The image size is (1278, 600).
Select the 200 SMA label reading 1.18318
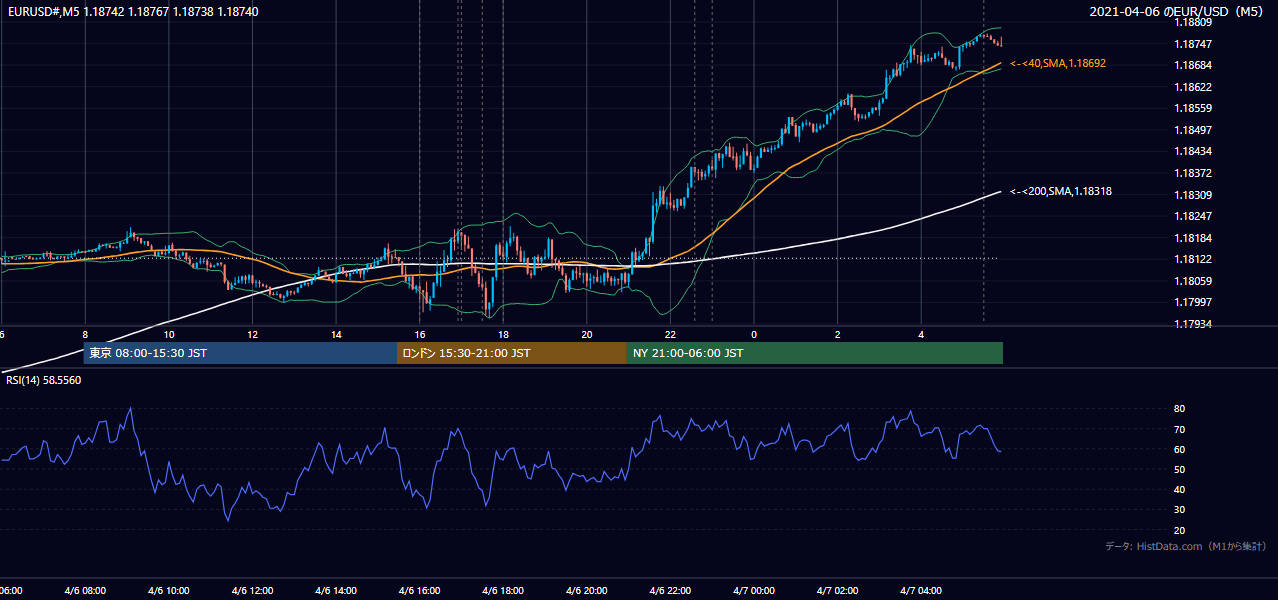[x=1061, y=191]
